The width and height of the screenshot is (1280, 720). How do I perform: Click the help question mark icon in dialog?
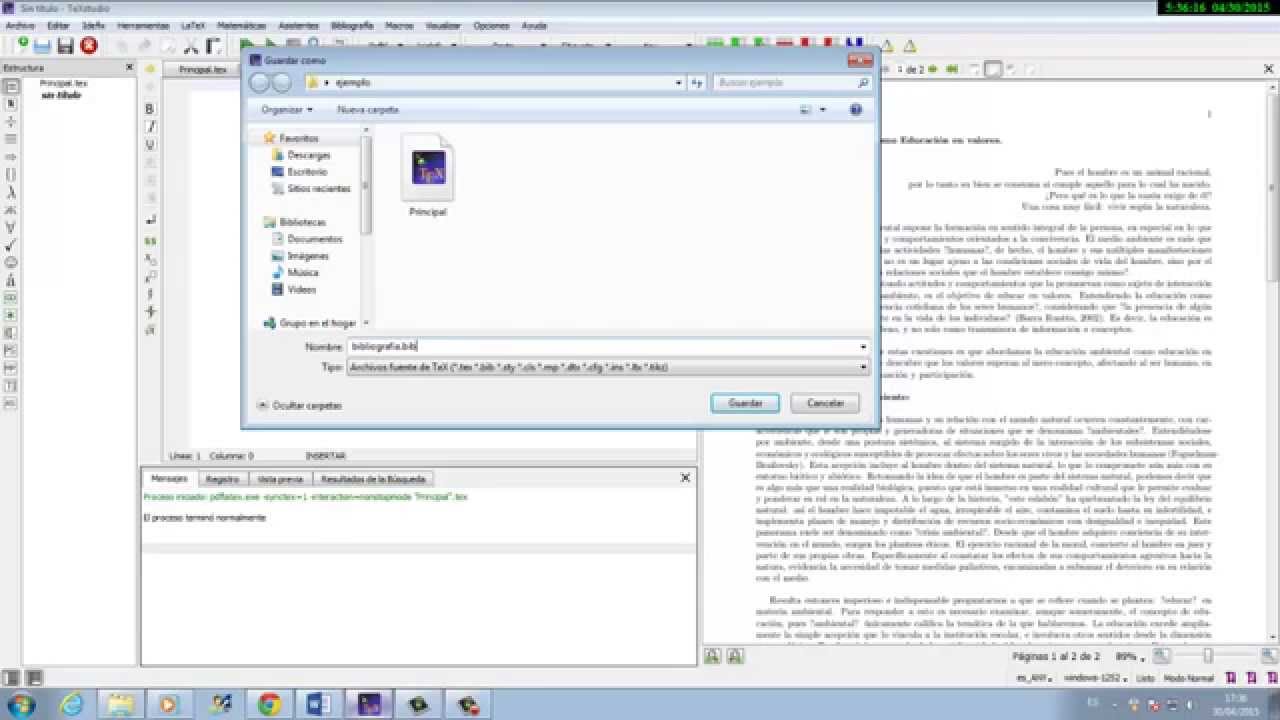(x=856, y=109)
